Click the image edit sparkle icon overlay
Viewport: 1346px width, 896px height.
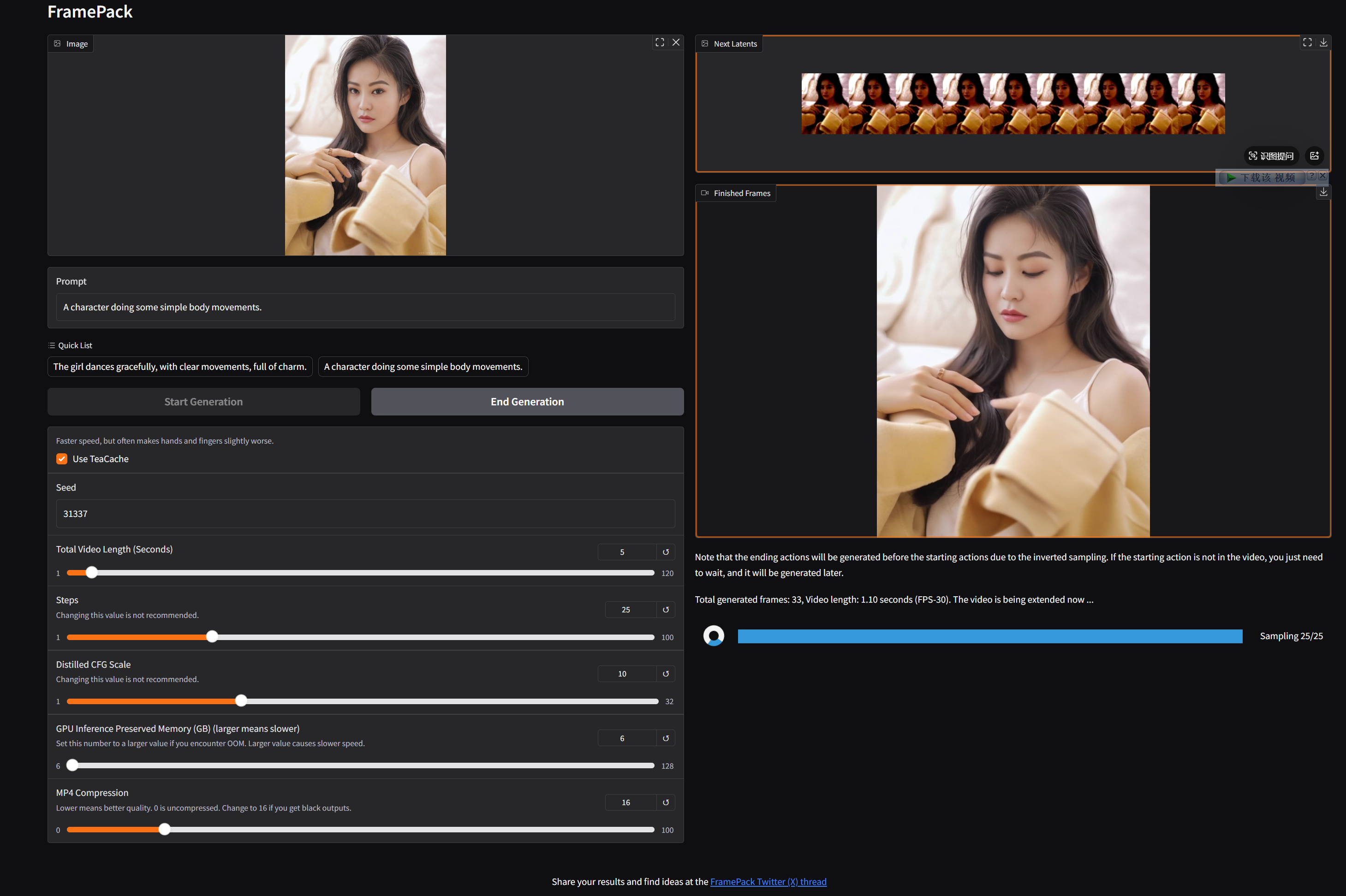[x=1315, y=155]
